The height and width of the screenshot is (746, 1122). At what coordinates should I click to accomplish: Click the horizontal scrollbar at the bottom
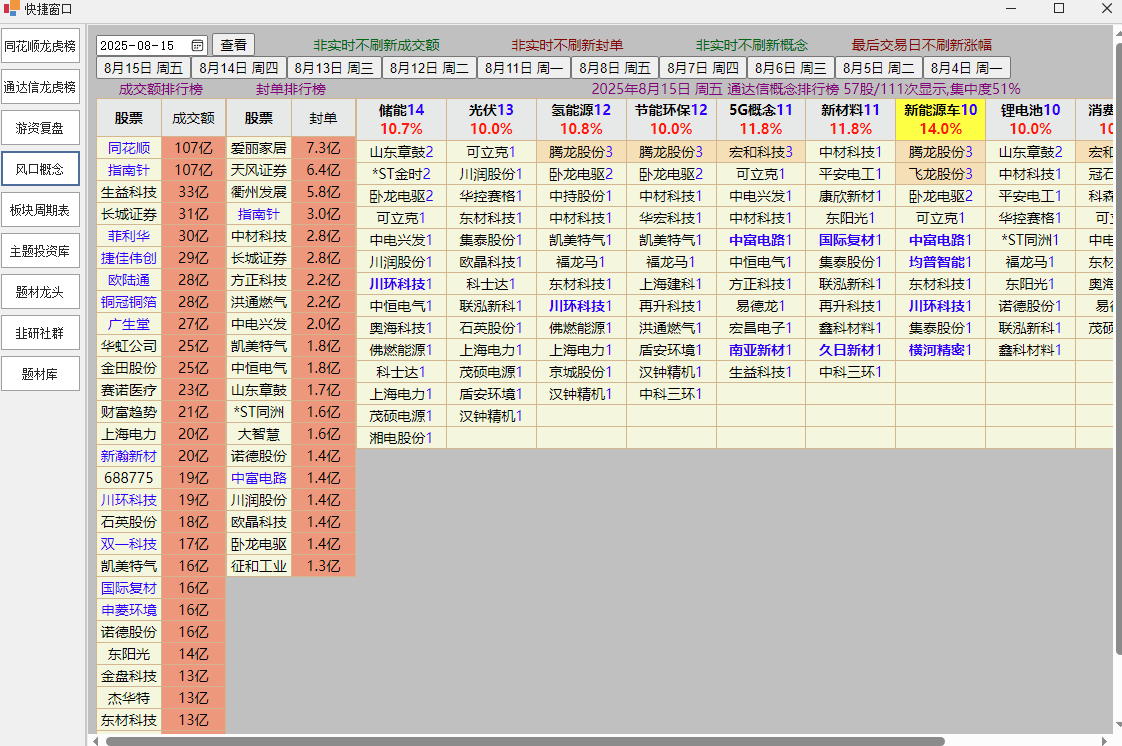click(x=525, y=741)
